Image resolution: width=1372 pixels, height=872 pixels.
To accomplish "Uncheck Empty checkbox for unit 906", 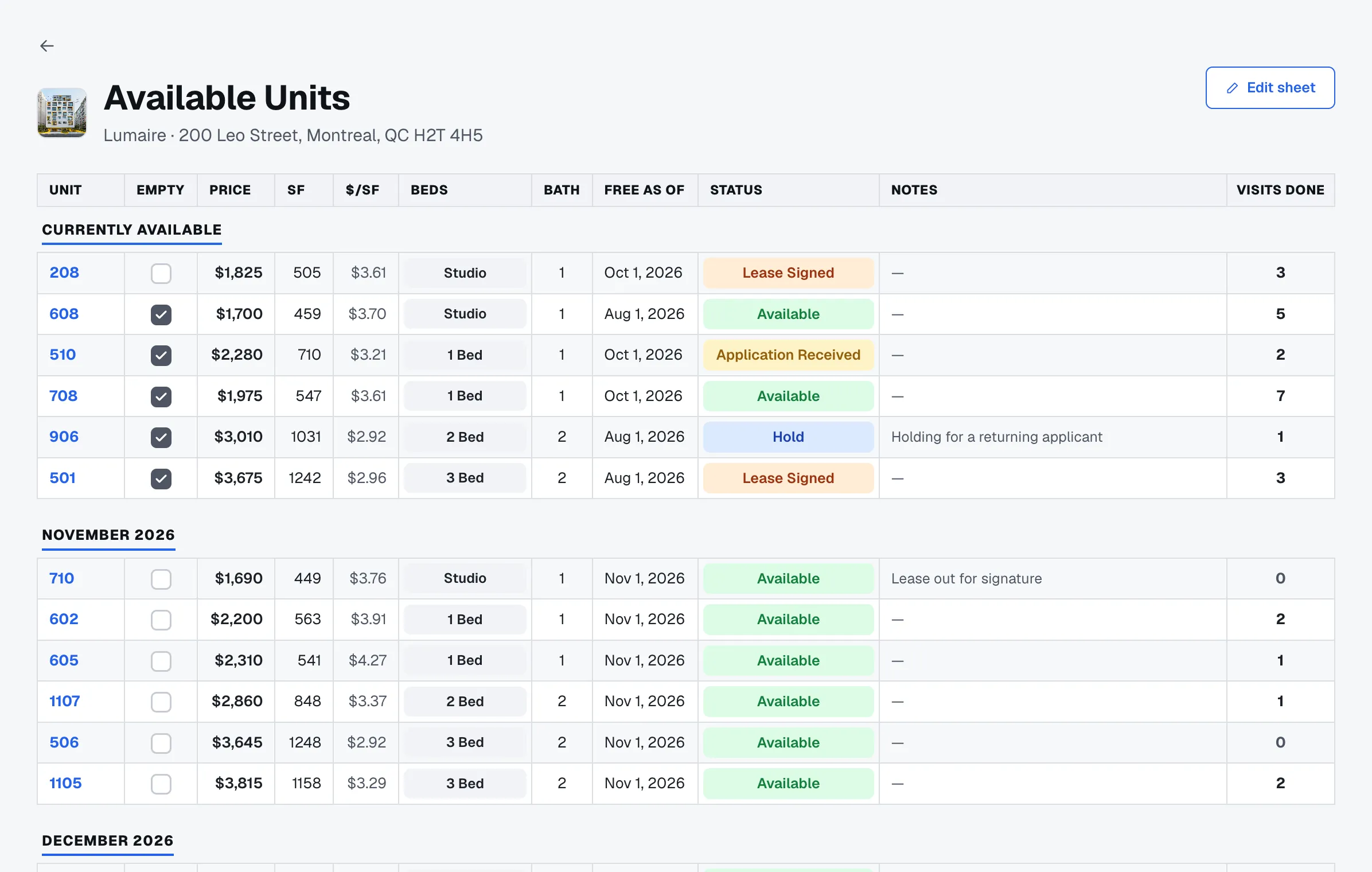I will [x=161, y=437].
